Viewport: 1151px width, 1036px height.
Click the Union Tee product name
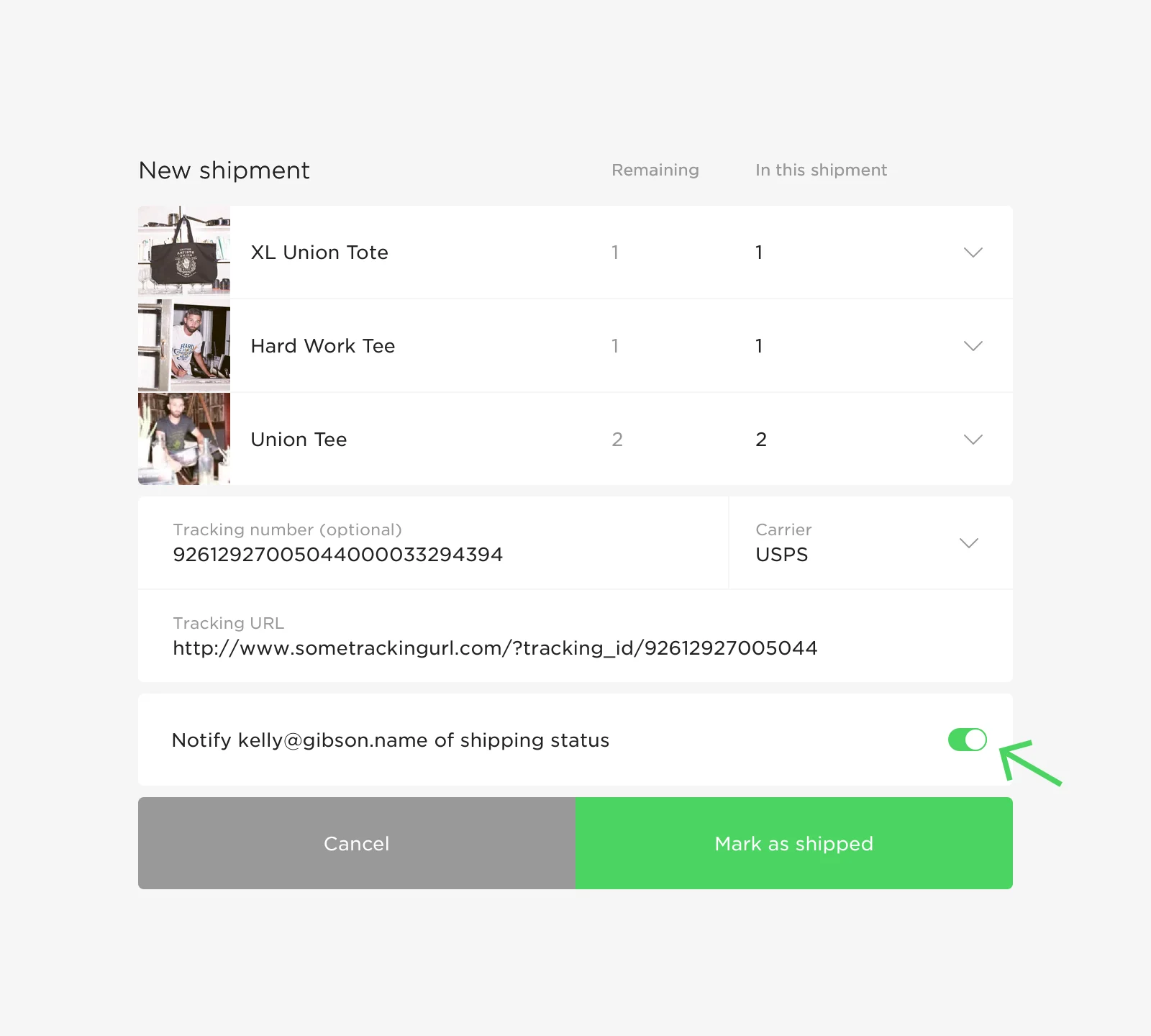pos(299,440)
